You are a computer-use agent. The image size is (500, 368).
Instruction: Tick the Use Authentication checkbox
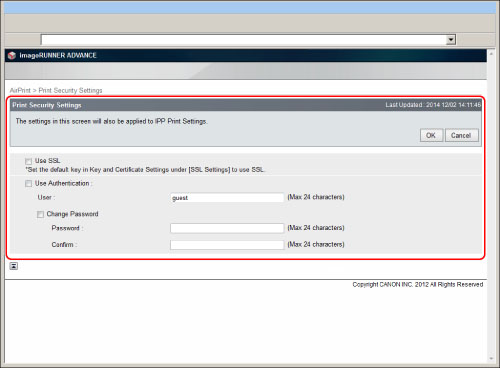[29, 184]
